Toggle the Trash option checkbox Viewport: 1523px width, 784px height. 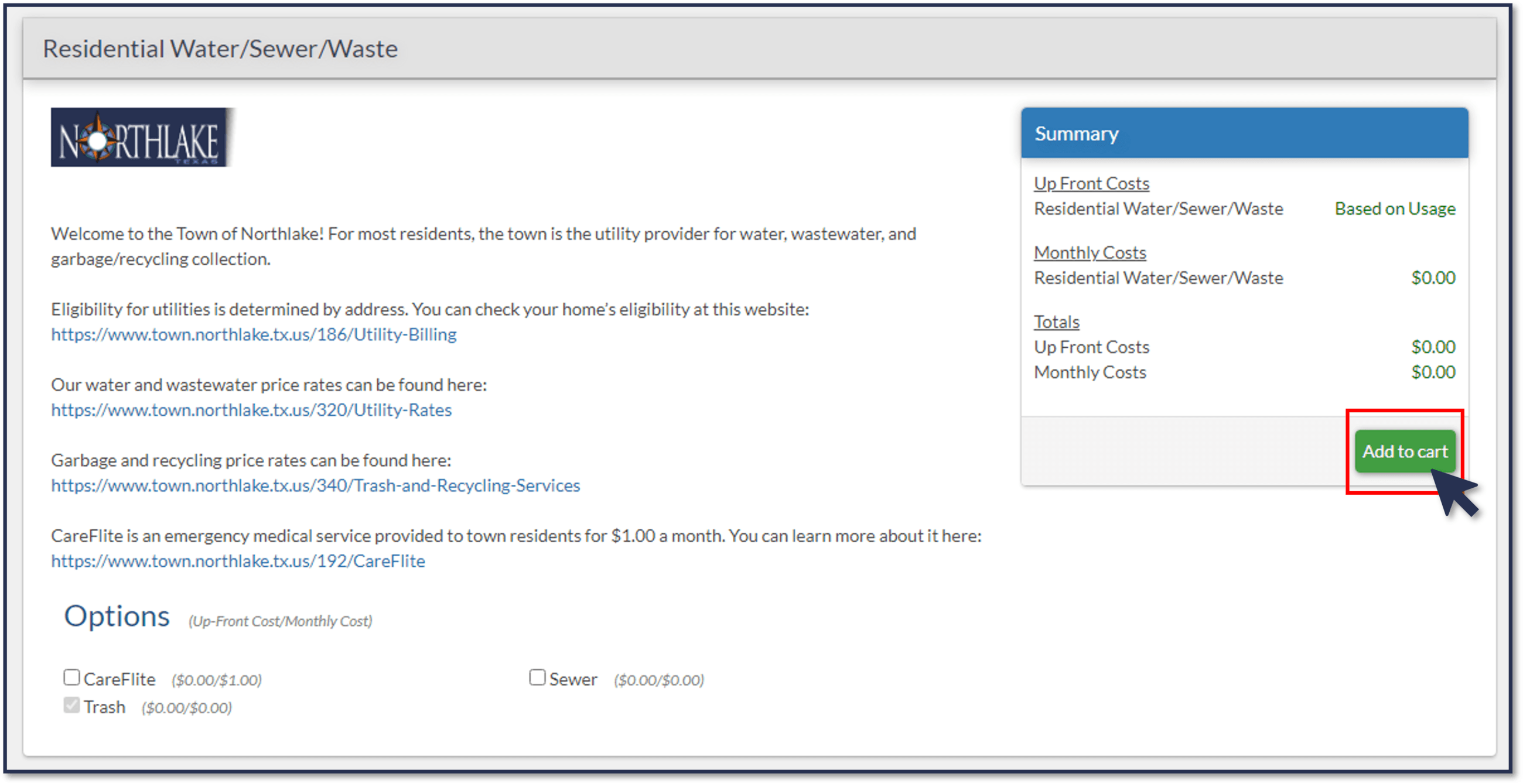point(71,705)
